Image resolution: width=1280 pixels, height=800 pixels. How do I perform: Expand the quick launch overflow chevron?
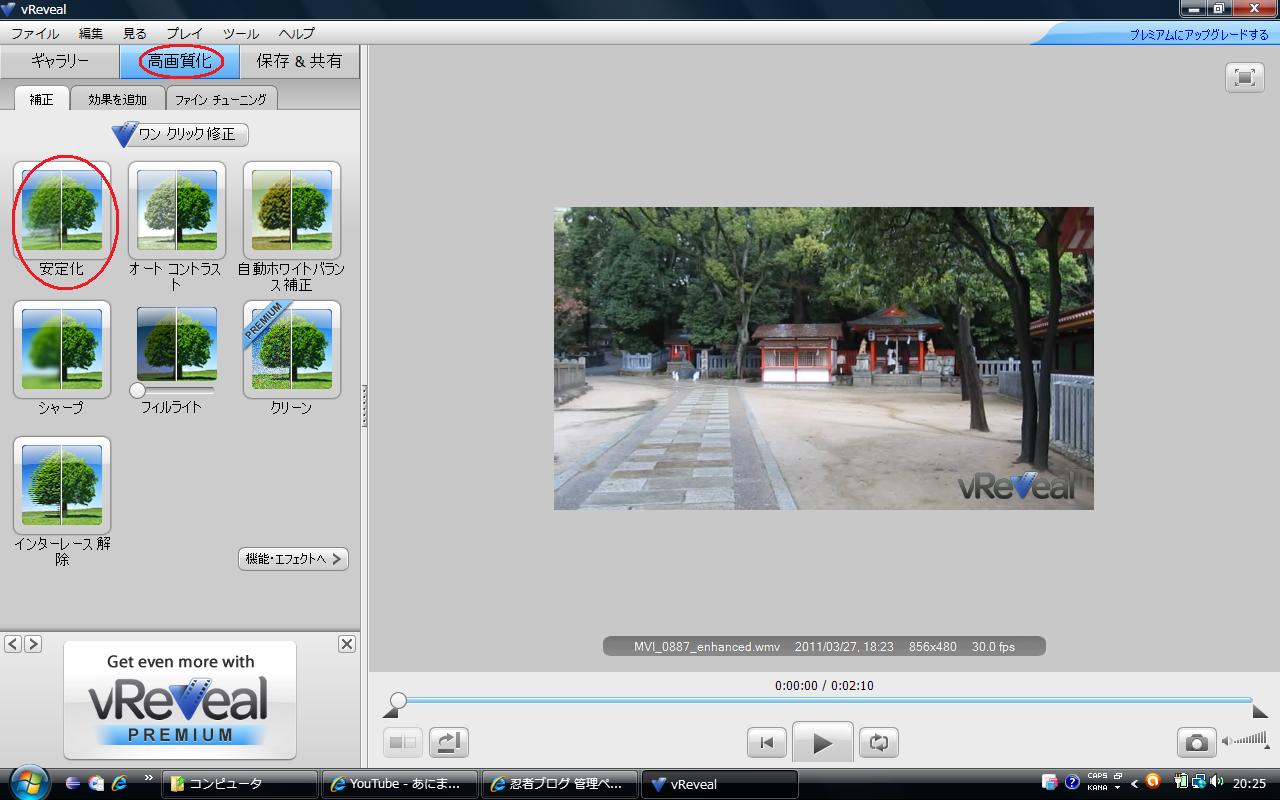point(149,778)
